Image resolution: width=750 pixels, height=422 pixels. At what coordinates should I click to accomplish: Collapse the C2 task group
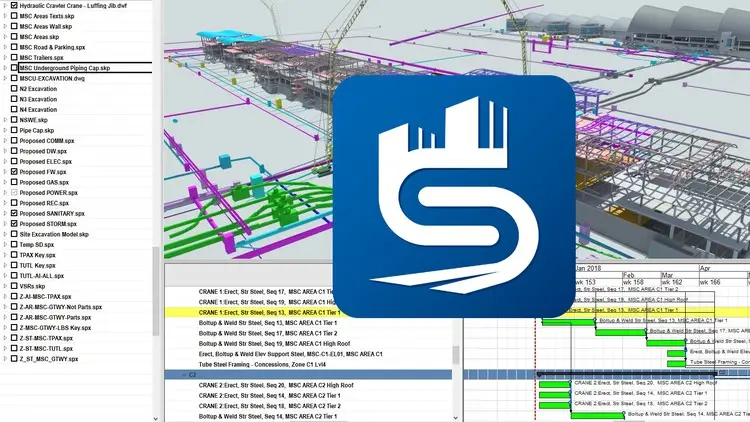184,375
